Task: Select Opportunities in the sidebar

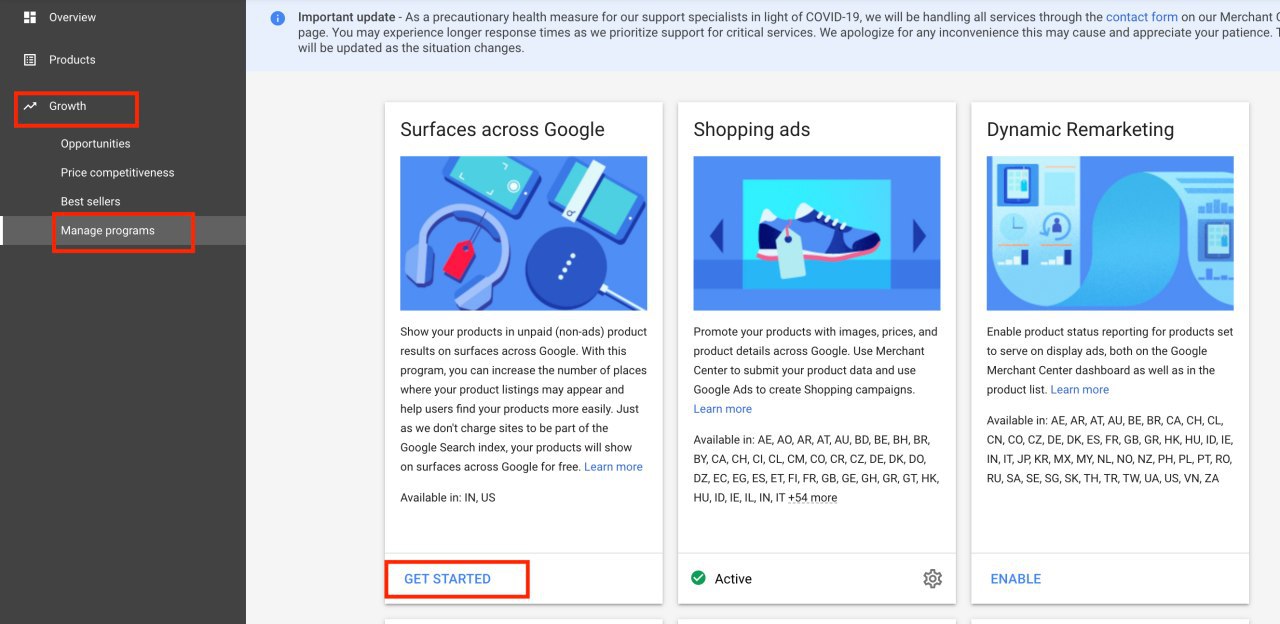Action: click(x=95, y=144)
